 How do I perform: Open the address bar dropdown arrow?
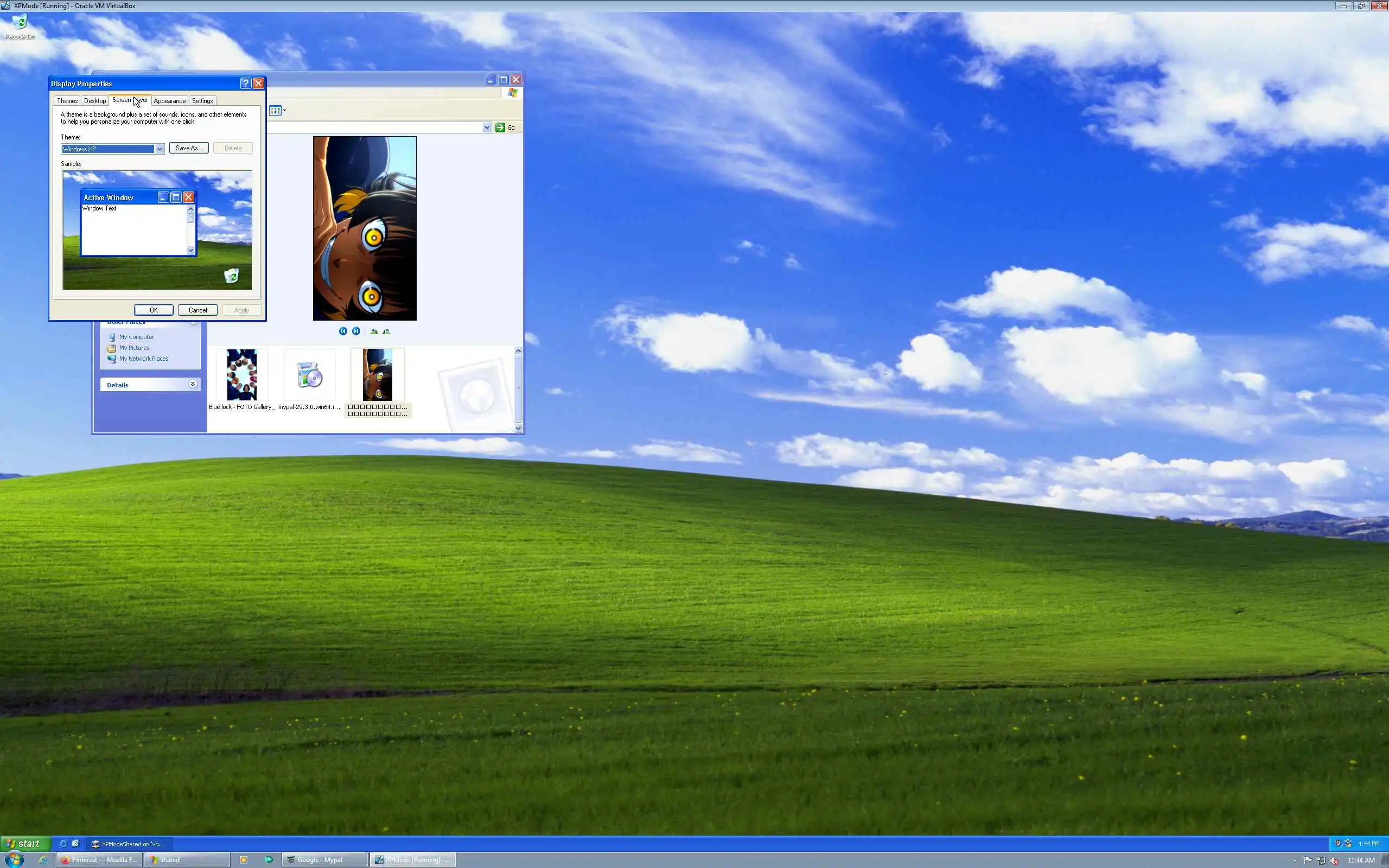[487, 127]
